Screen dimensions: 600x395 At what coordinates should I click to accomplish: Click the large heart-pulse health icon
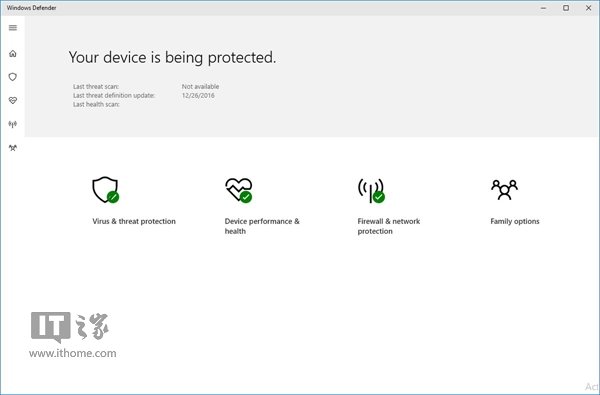coord(238,189)
